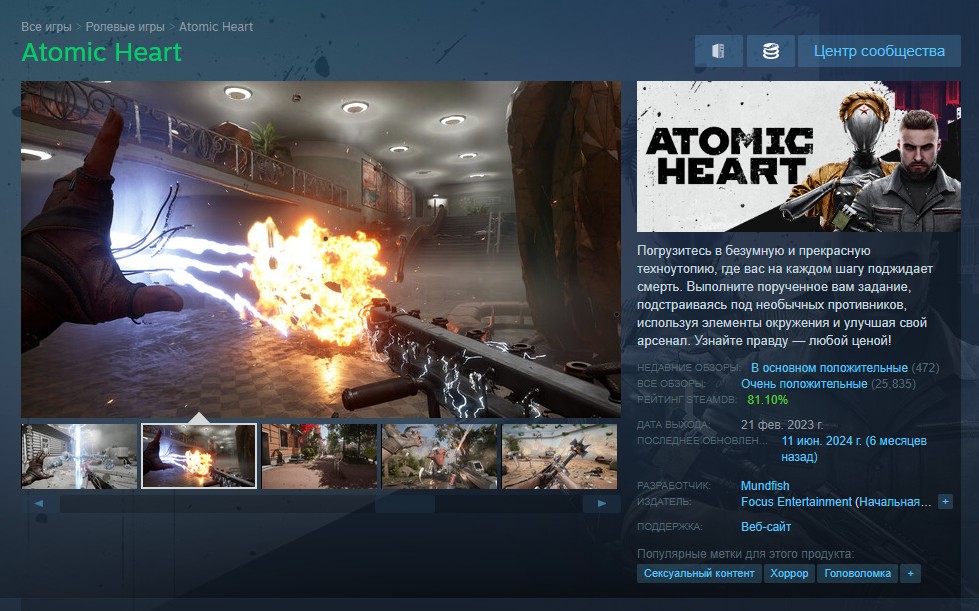
Task: Expand more tags with plus button
Action: [x=910, y=574]
